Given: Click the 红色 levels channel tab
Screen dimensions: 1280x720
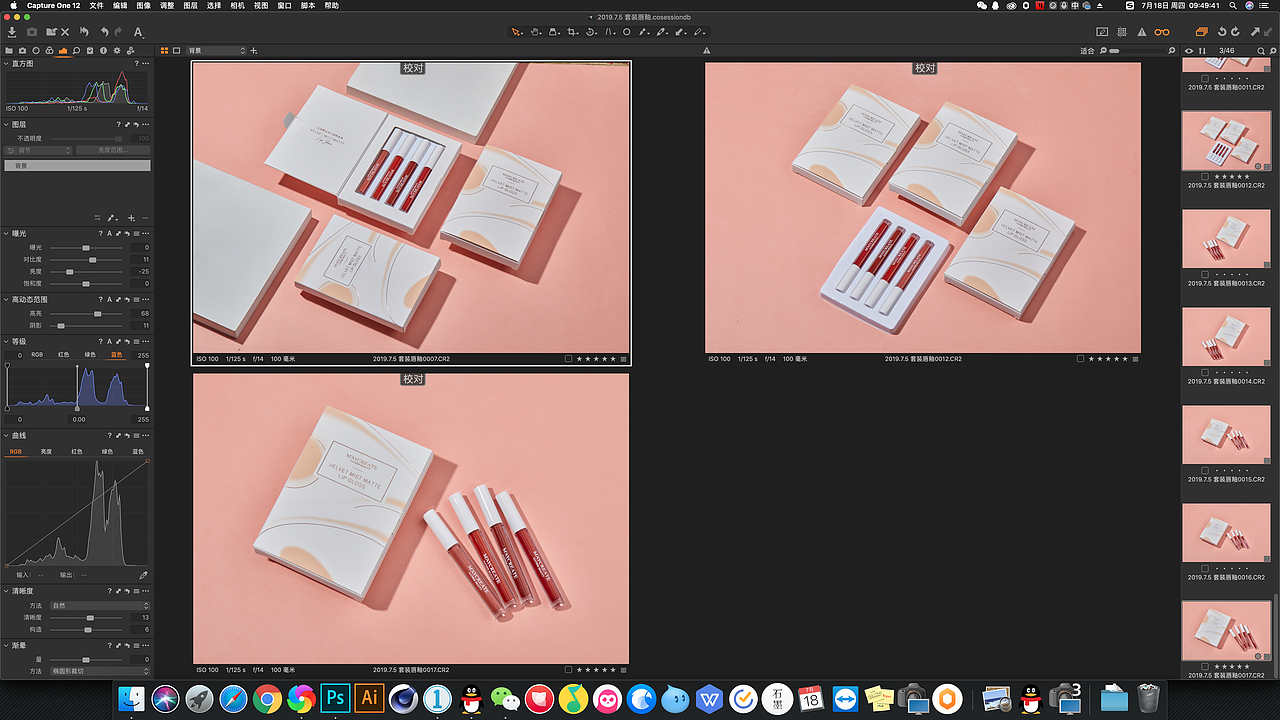Looking at the screenshot, I should point(63,355).
